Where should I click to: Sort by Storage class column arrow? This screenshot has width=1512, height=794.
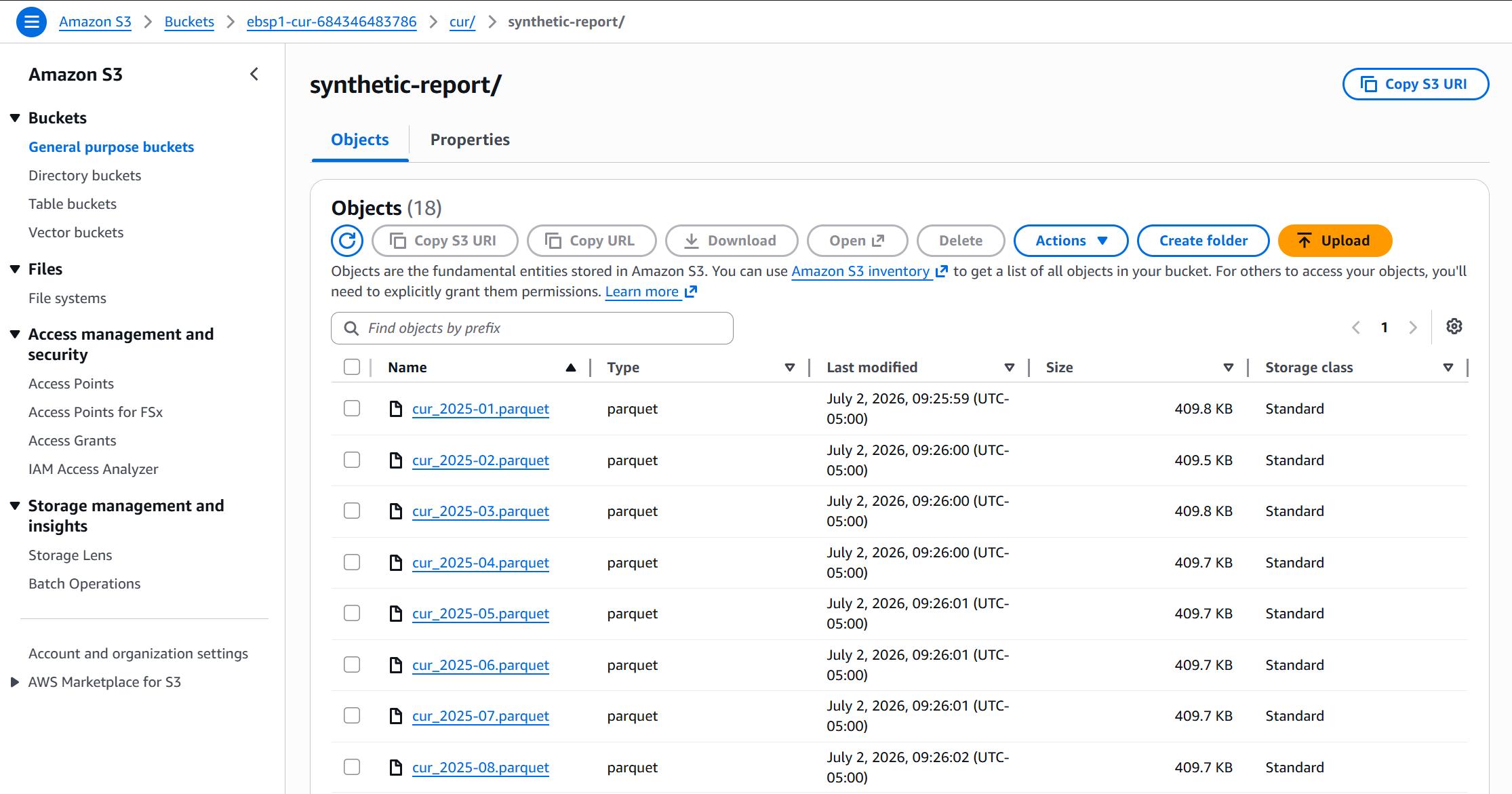pos(1448,368)
